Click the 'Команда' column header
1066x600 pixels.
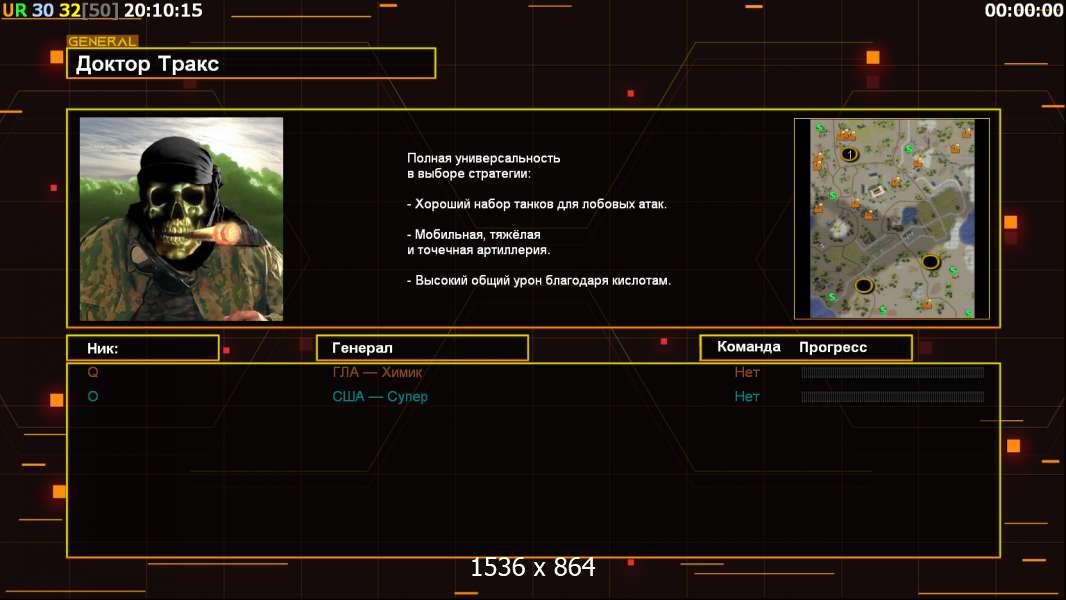(x=749, y=347)
